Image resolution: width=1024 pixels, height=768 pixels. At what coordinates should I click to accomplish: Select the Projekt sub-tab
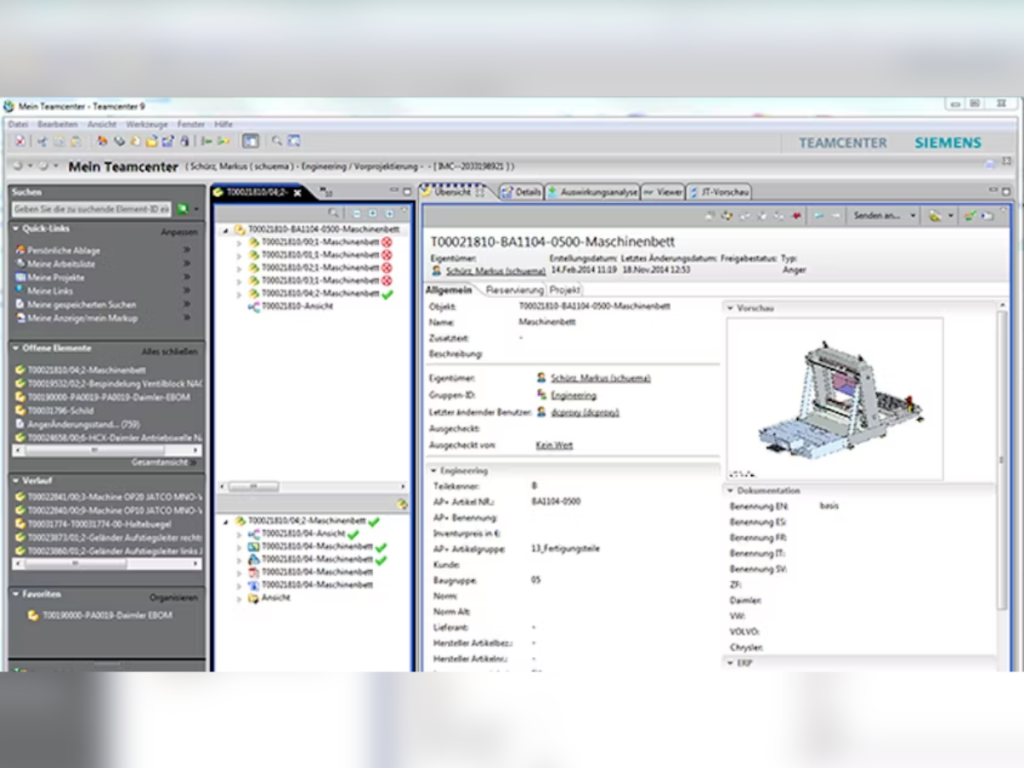(x=564, y=290)
